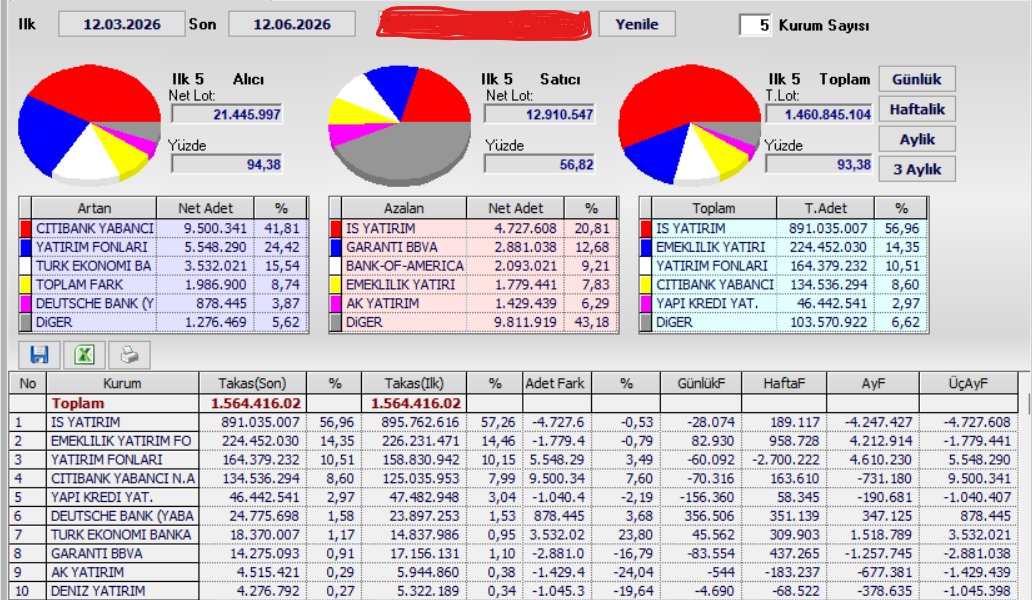
Task: Select the 3 Aylık period button
Action: click(x=917, y=169)
